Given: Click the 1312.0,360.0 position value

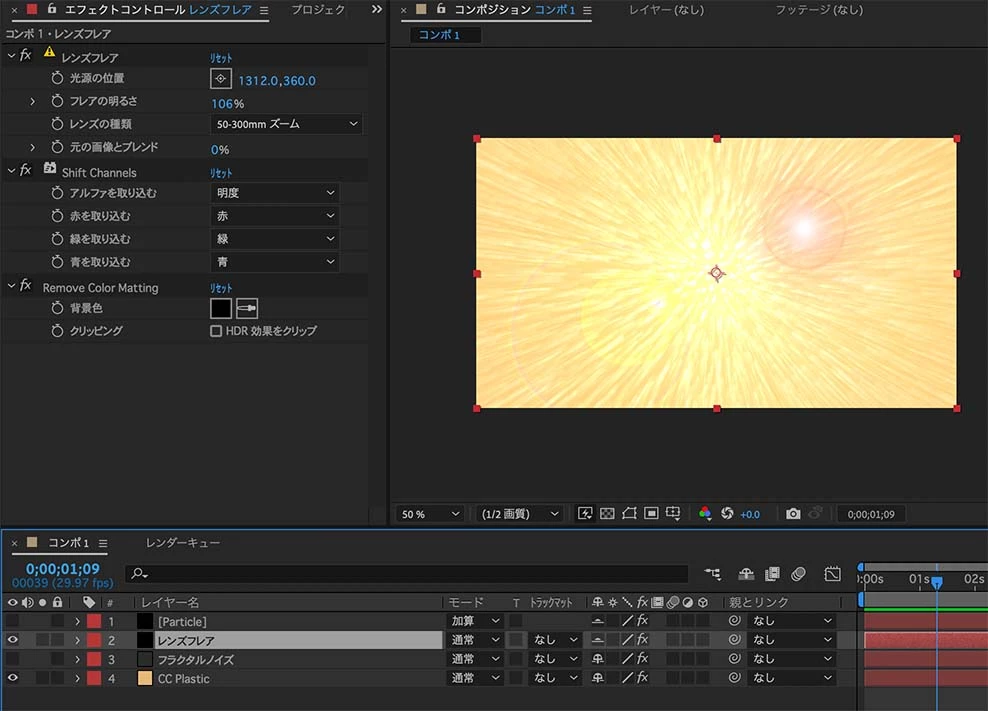Looking at the screenshot, I should coord(277,81).
